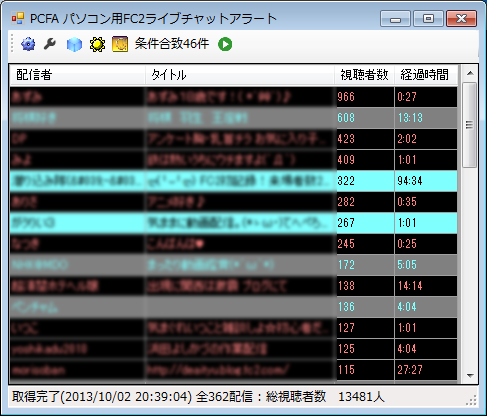Click the blue gear settings icon

click(28, 44)
